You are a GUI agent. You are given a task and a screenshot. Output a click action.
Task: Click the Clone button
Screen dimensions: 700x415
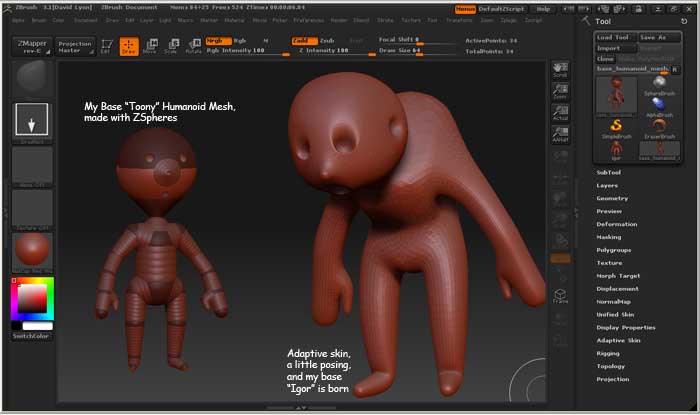(605, 59)
